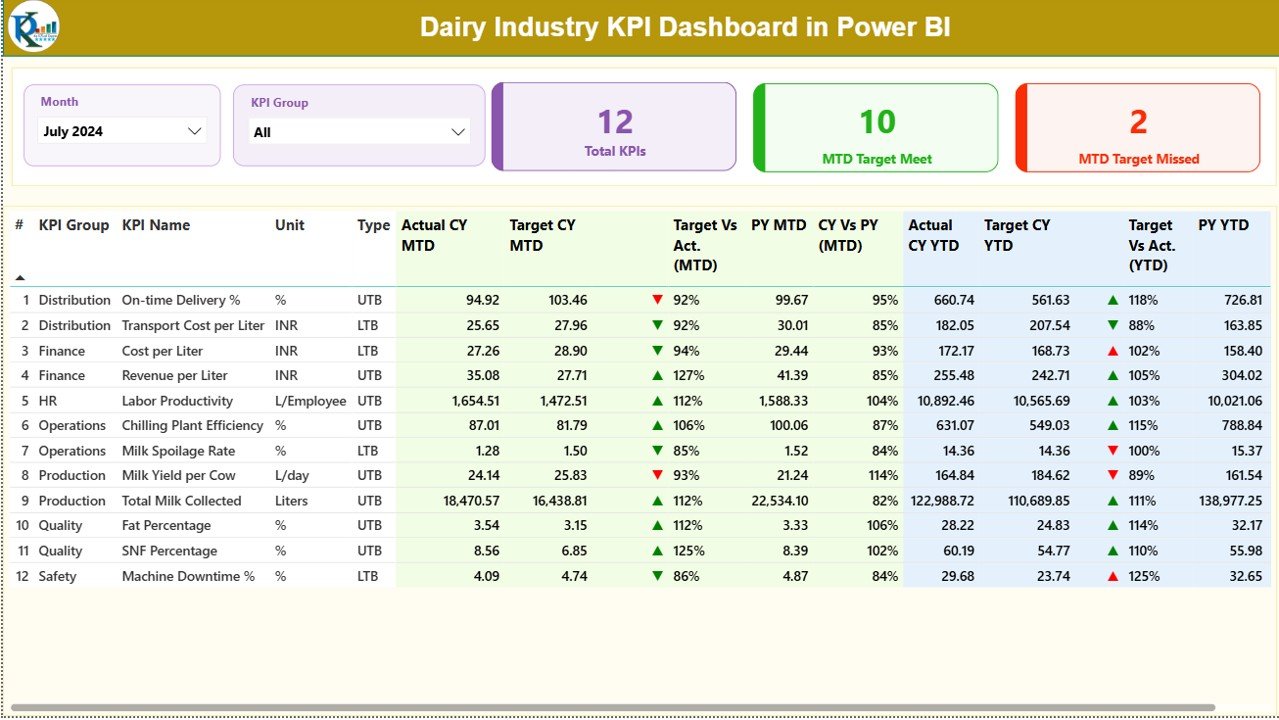The width and height of the screenshot is (1279, 720).
Task: Open the Month slicer dropdown
Action: pos(194,130)
